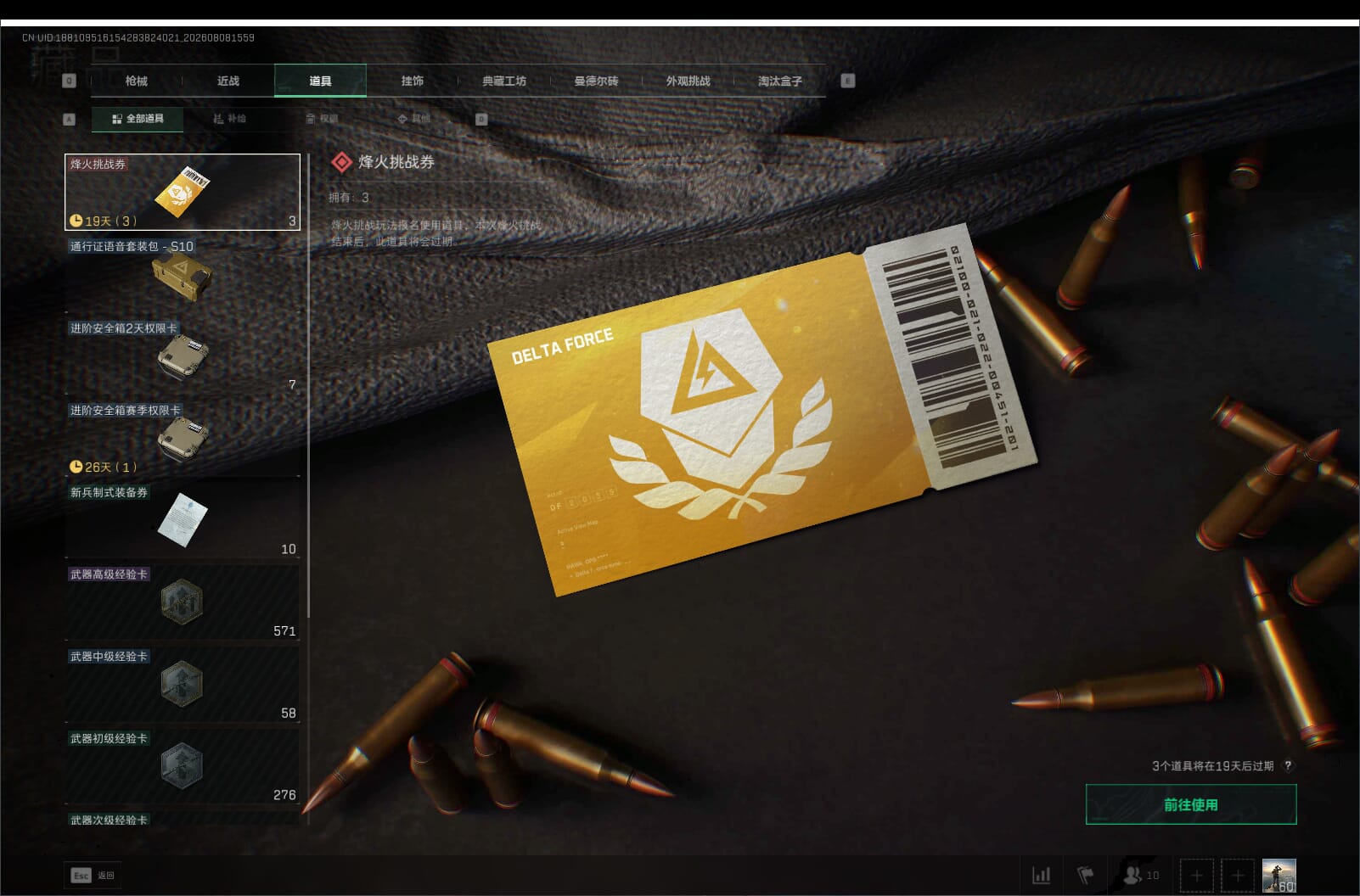
Task: Click the 烽火挑战券 detail title
Action: point(396,162)
